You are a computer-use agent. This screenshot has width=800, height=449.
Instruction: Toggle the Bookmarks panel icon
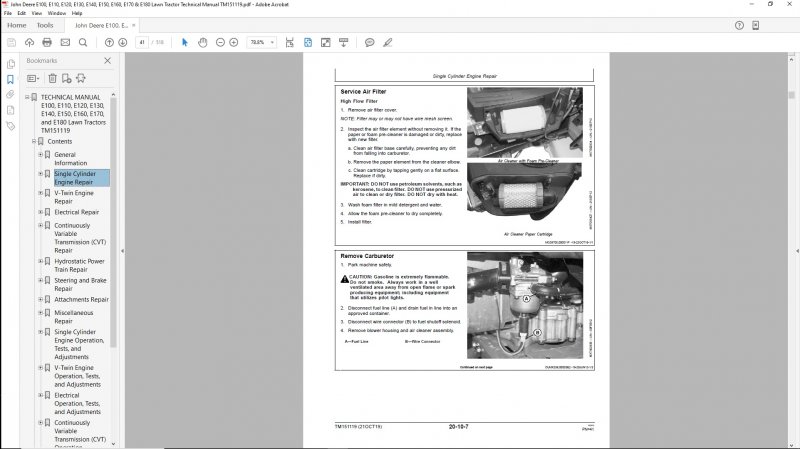[x=11, y=80]
